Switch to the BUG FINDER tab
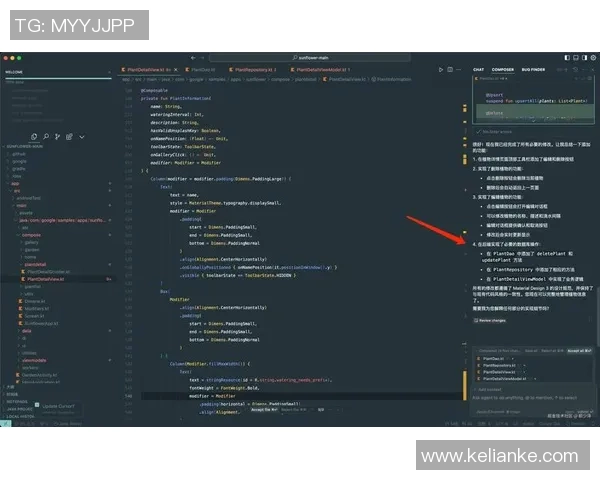600x480 pixels. point(532,70)
